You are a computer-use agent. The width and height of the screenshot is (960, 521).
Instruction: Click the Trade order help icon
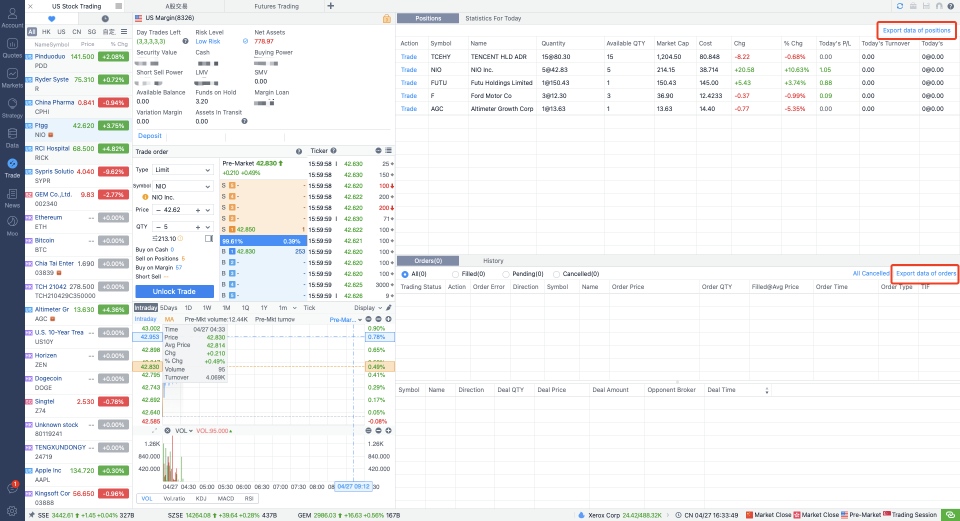coord(299,151)
